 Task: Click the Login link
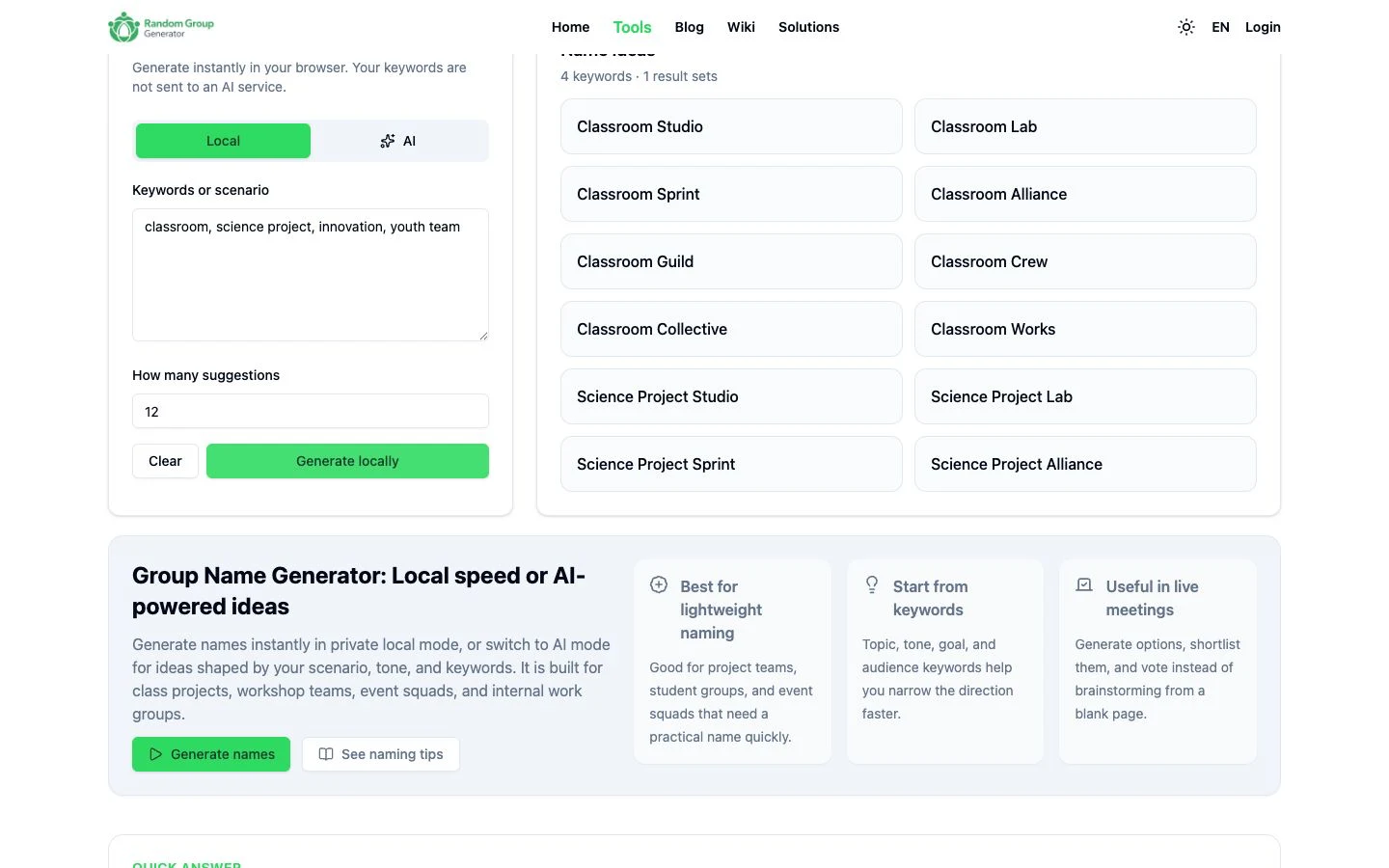tap(1263, 27)
